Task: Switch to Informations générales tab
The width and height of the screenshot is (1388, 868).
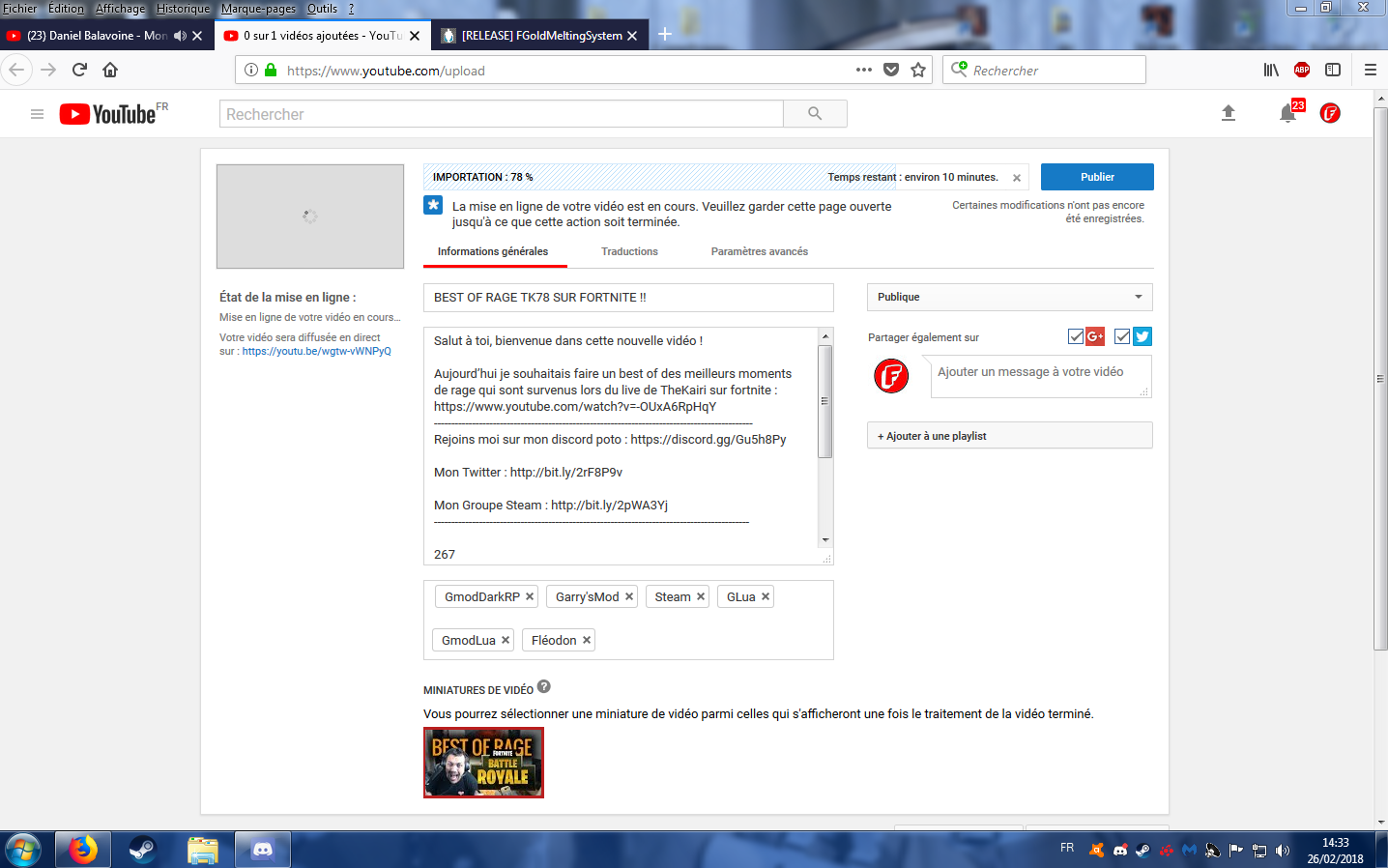Action: 493,251
